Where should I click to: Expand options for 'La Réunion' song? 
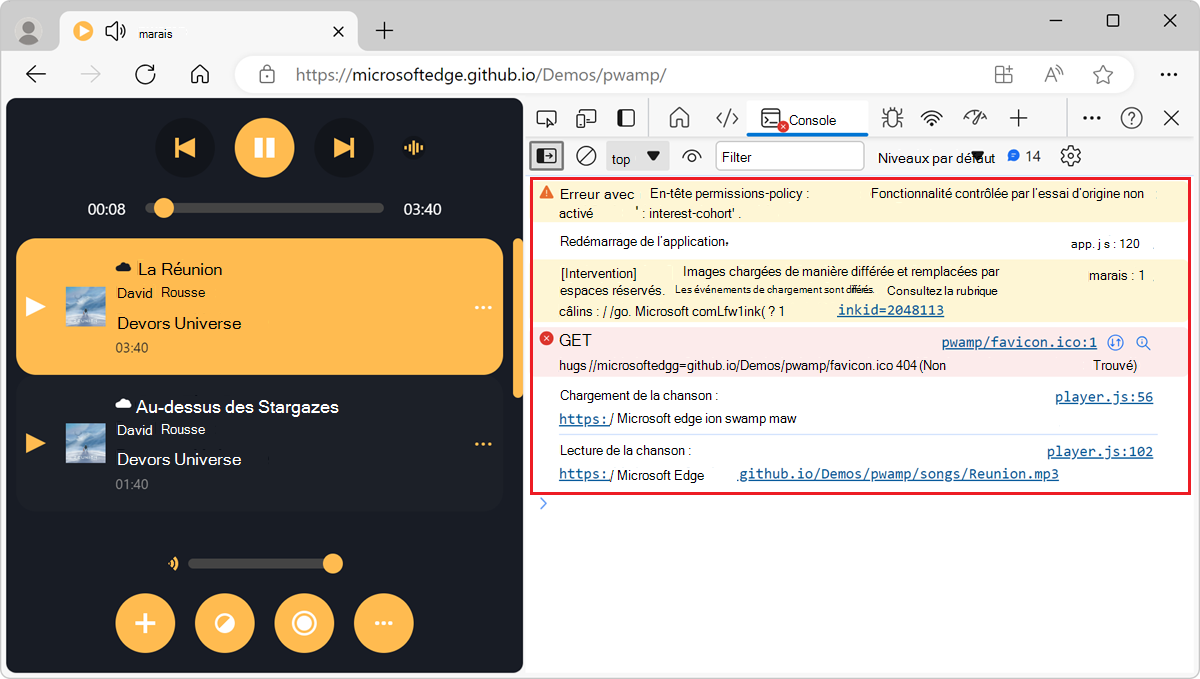click(x=483, y=307)
